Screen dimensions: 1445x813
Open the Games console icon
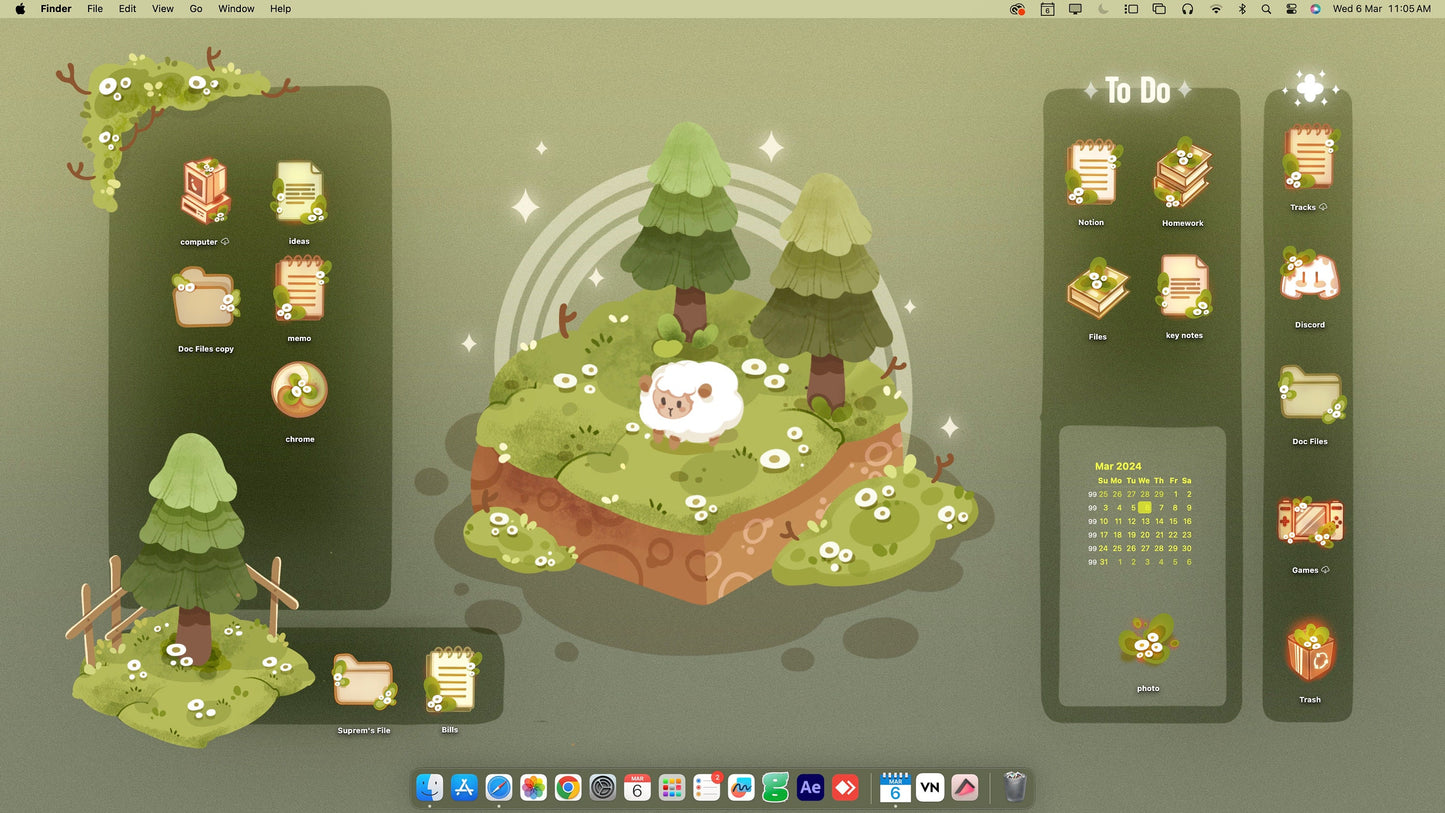coord(1309,523)
